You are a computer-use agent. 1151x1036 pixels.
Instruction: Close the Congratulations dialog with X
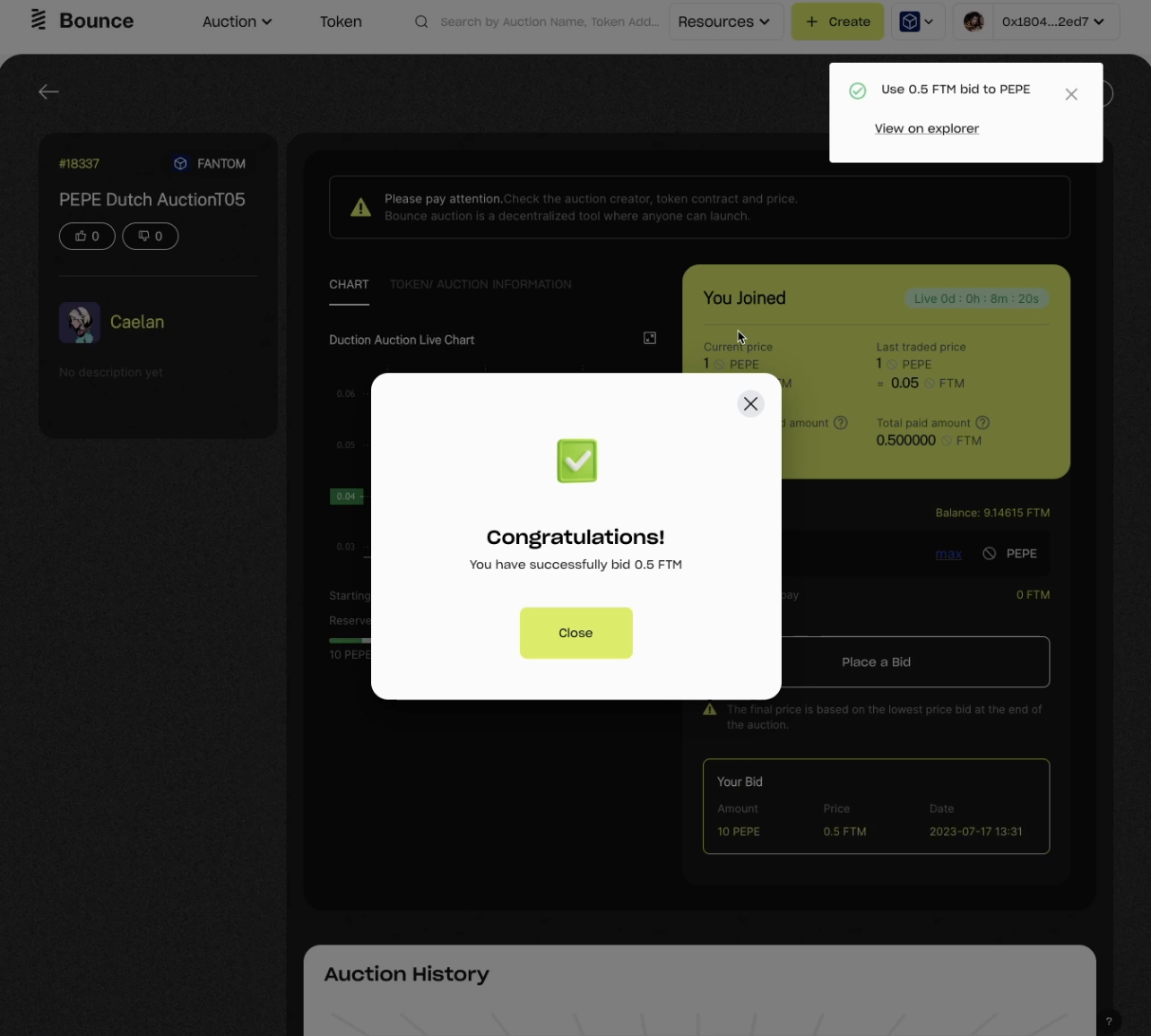tap(750, 404)
